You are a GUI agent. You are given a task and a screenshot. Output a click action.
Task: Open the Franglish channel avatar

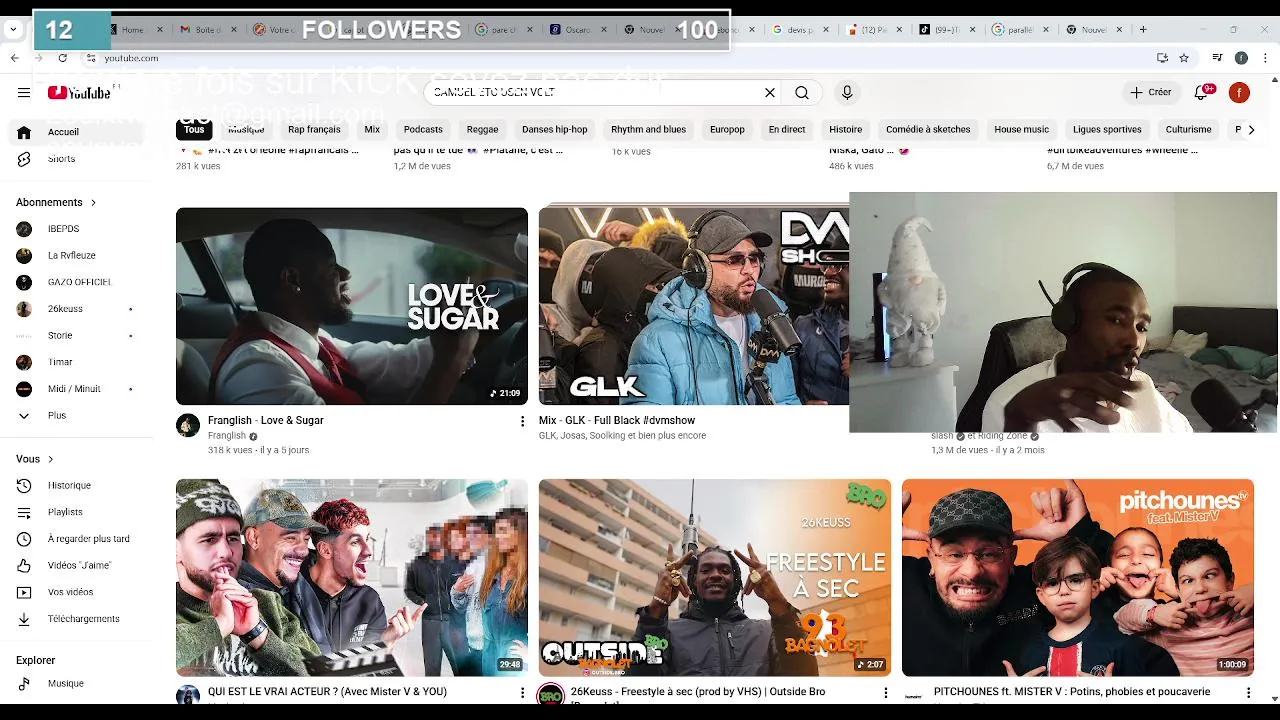coord(188,426)
